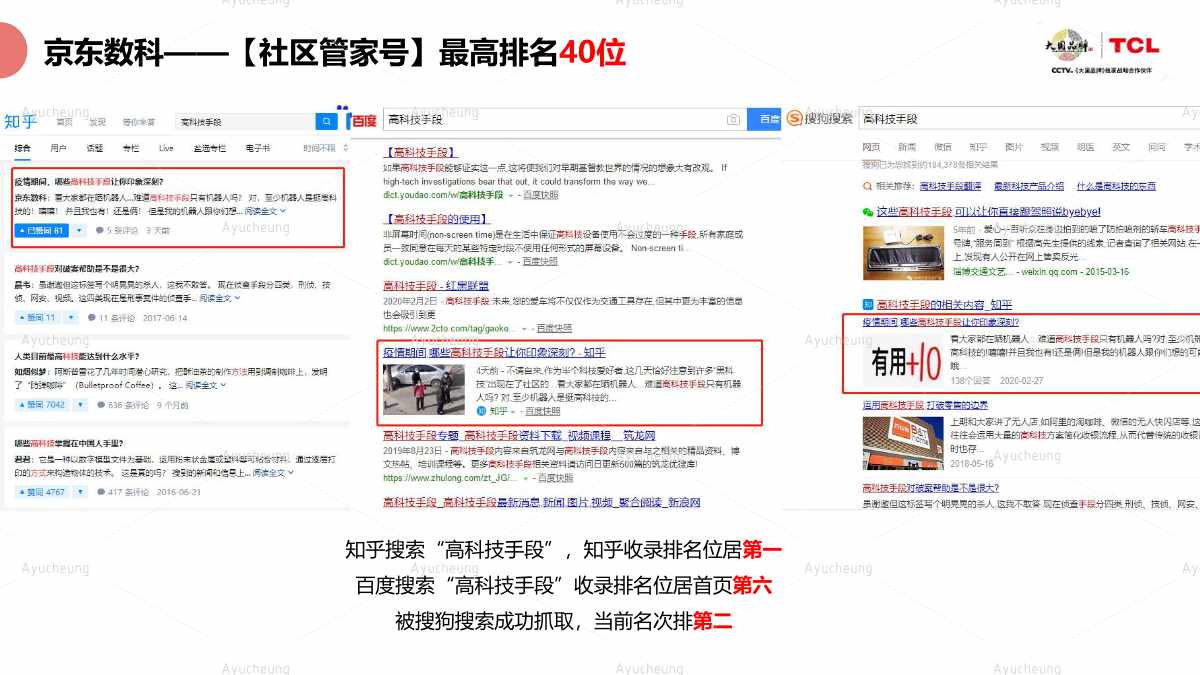Click the TCL logo in top corner

[1132, 46]
